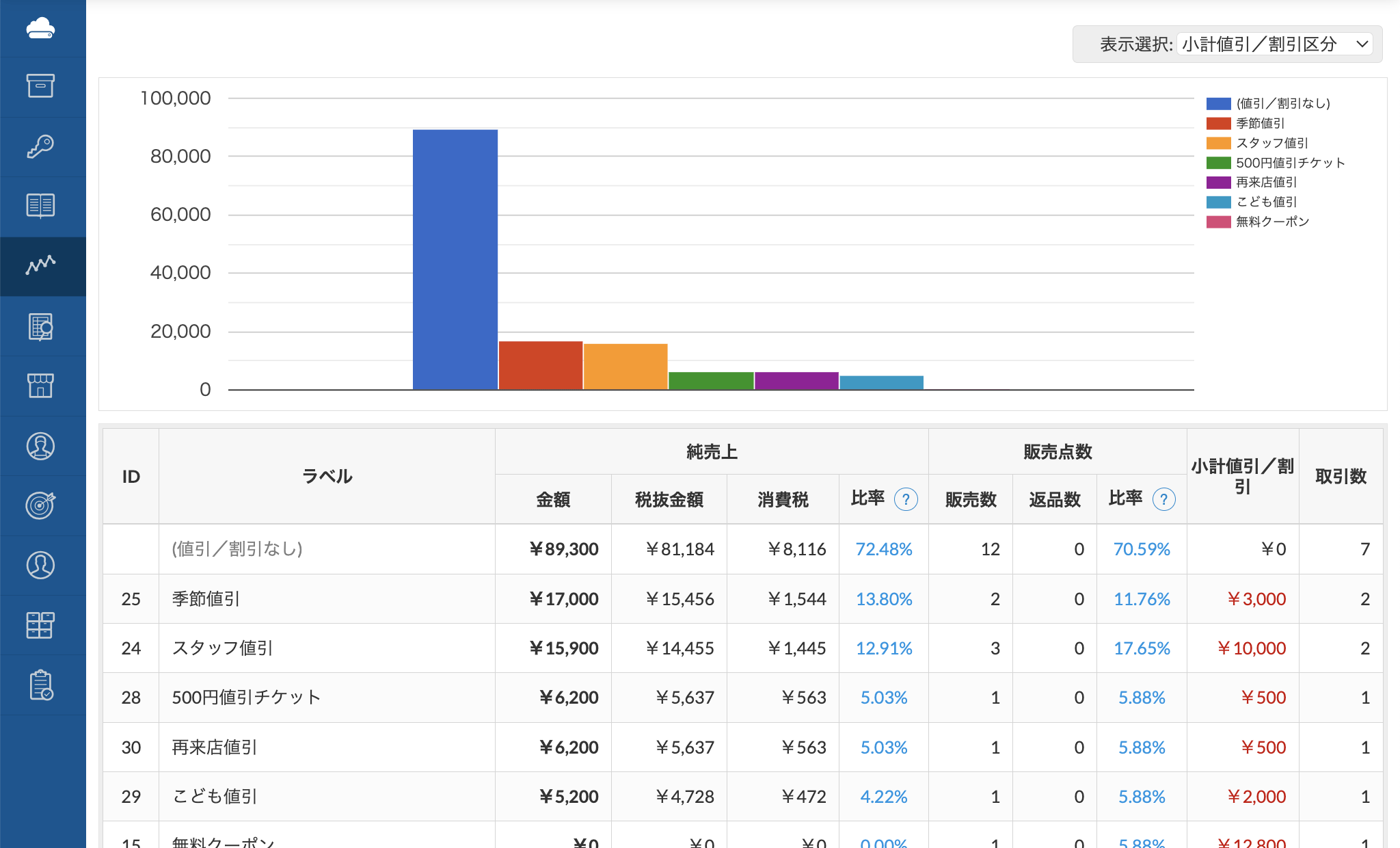Click the cloud logo icon in sidebar
Image resolution: width=1400 pixels, height=848 pixels.
pyautogui.click(x=40, y=28)
